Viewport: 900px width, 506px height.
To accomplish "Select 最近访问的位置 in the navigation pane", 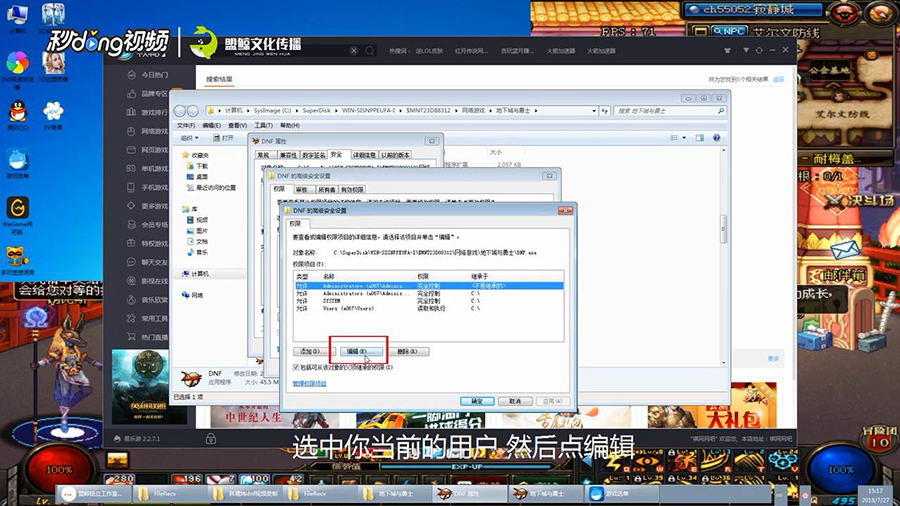I will point(211,188).
